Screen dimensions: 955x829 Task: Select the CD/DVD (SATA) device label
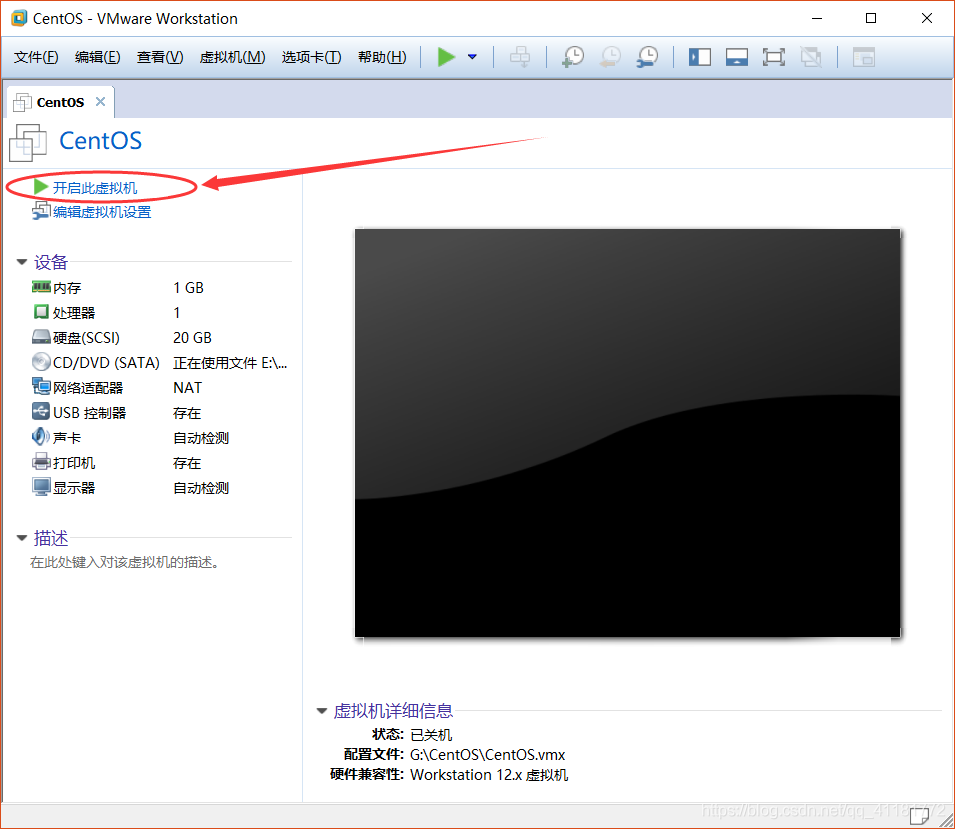click(x=106, y=363)
